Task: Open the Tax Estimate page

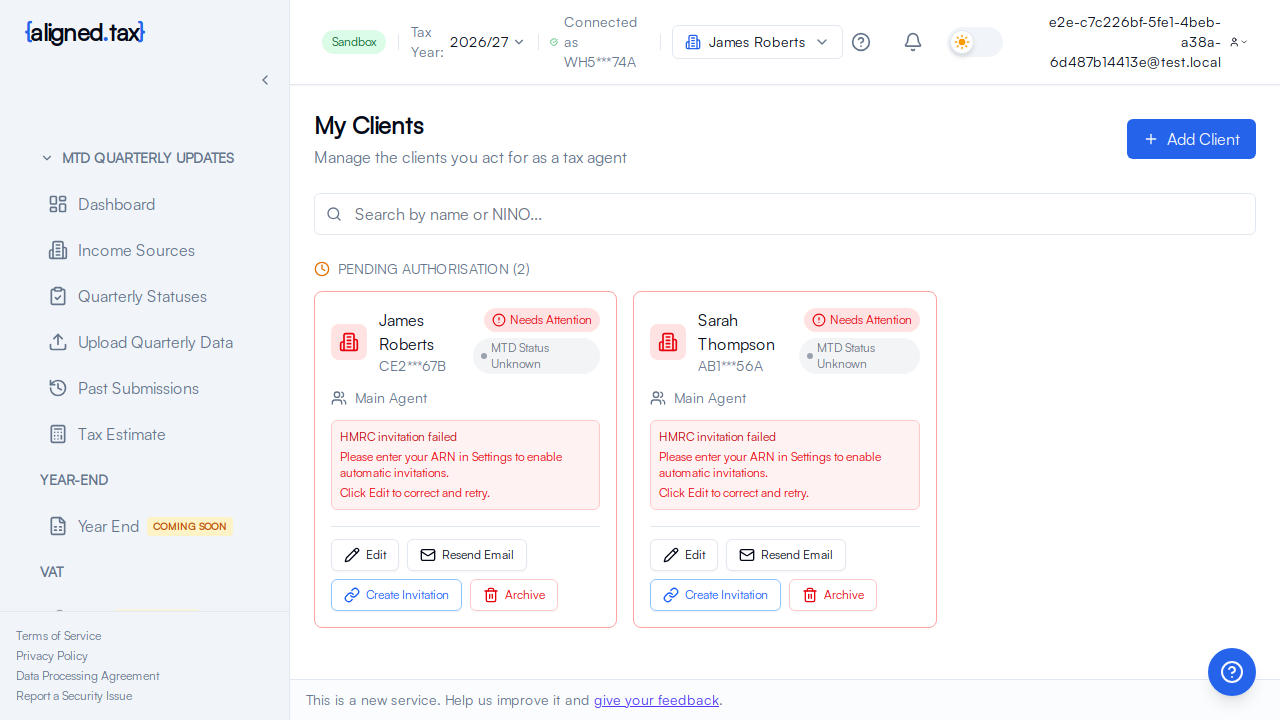Action: [121, 434]
